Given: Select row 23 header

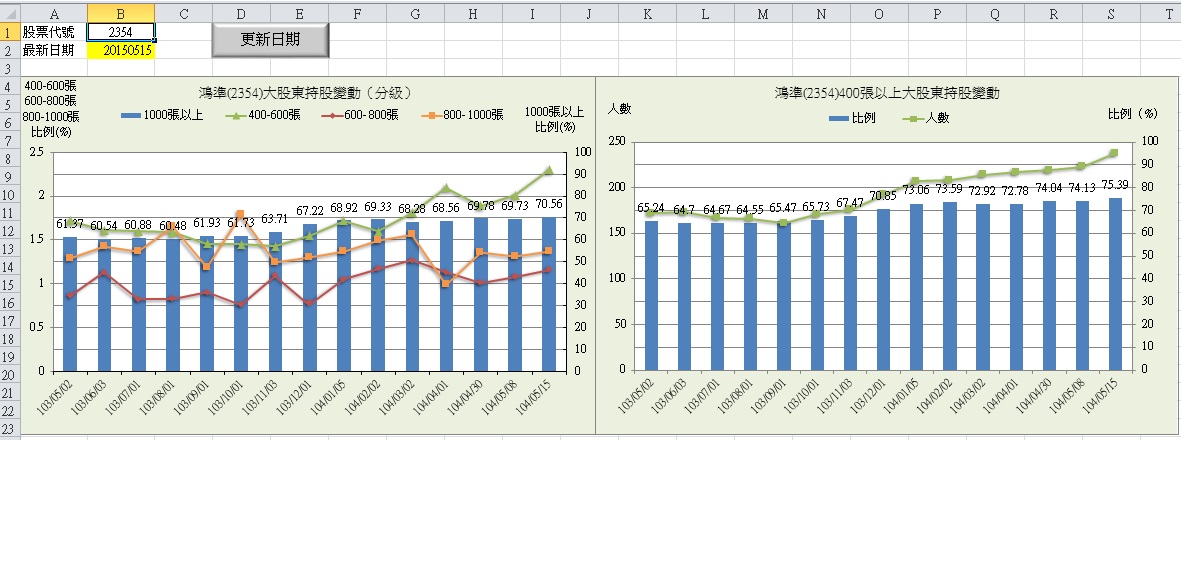Looking at the screenshot, I should pyautogui.click(x=10, y=429).
